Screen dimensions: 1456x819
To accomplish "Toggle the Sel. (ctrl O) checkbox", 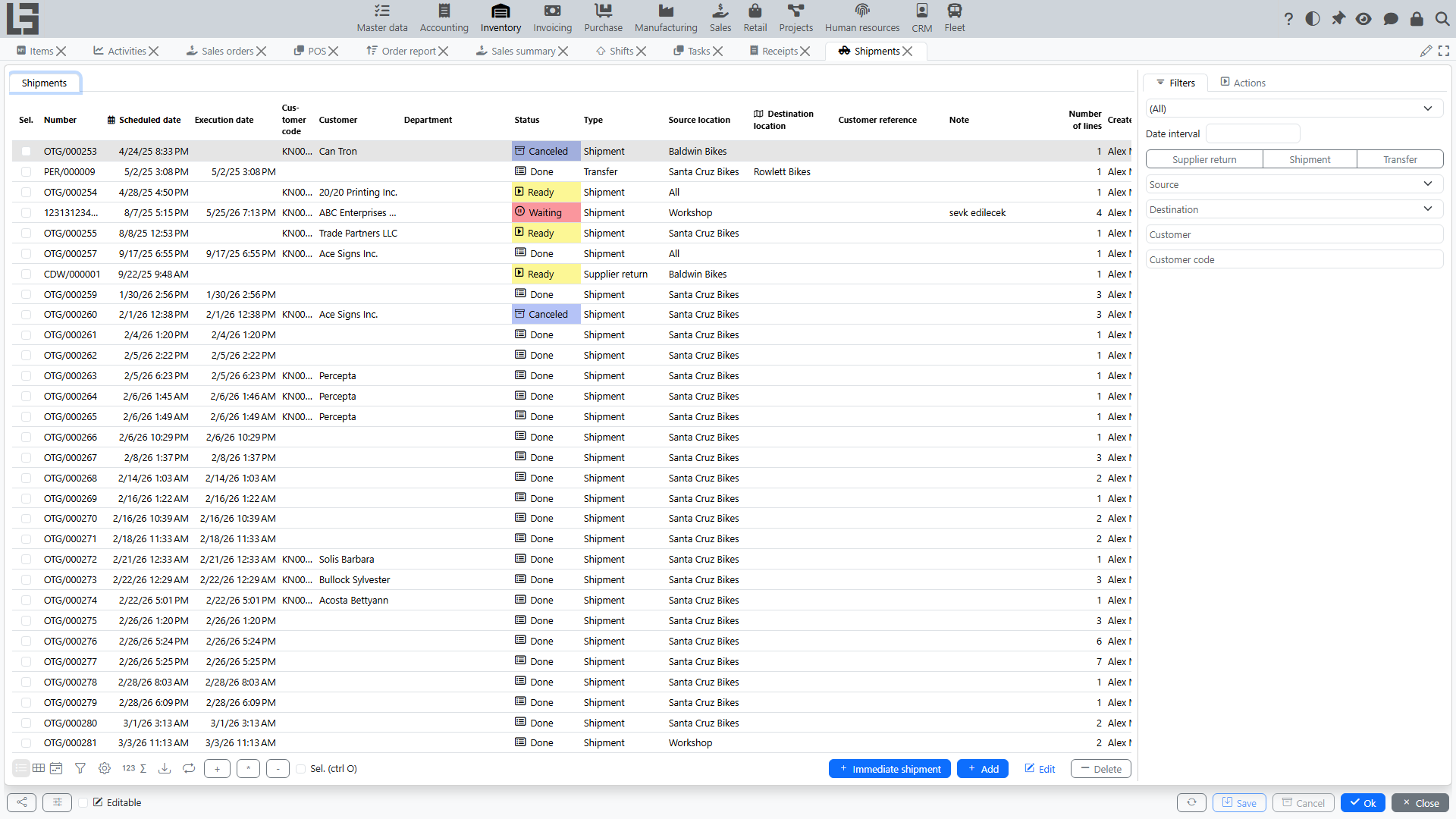I will point(301,769).
